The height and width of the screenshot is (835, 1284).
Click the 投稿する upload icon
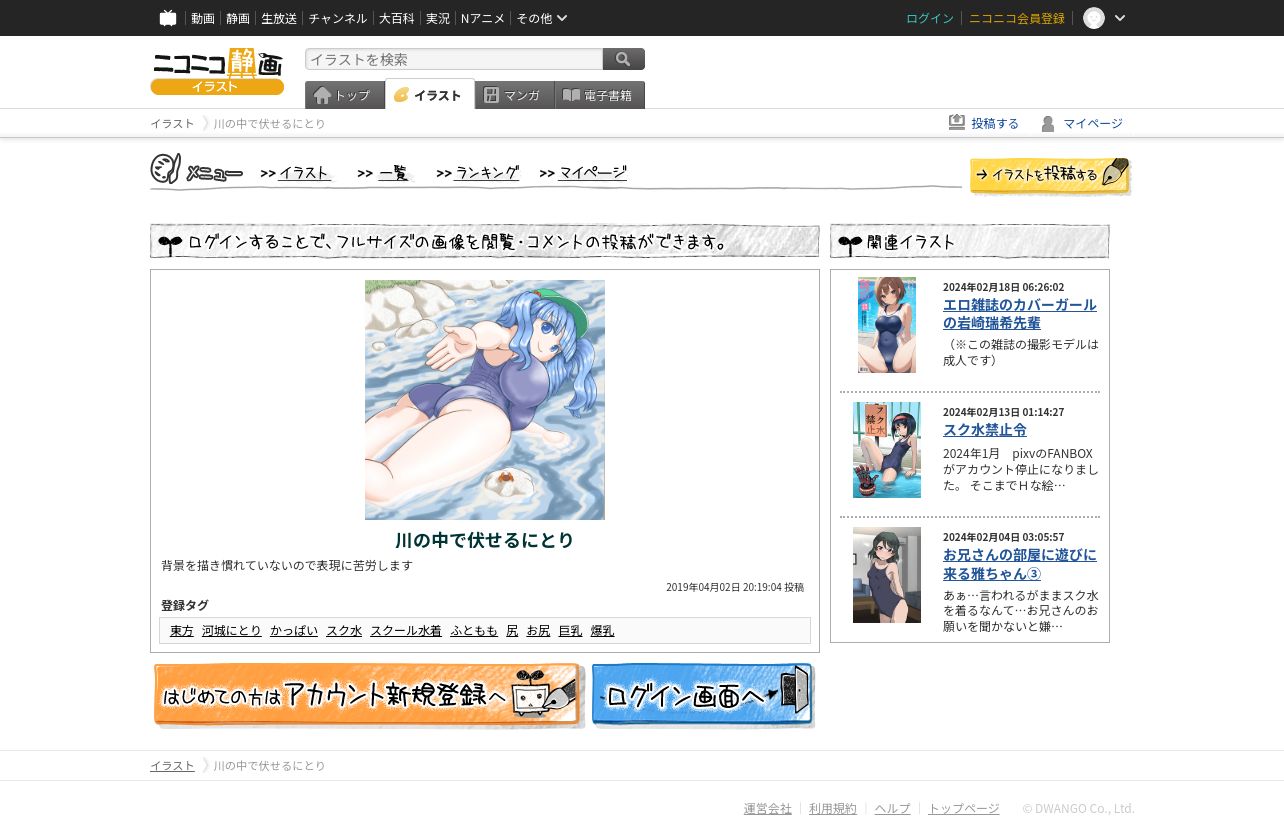[x=957, y=122]
